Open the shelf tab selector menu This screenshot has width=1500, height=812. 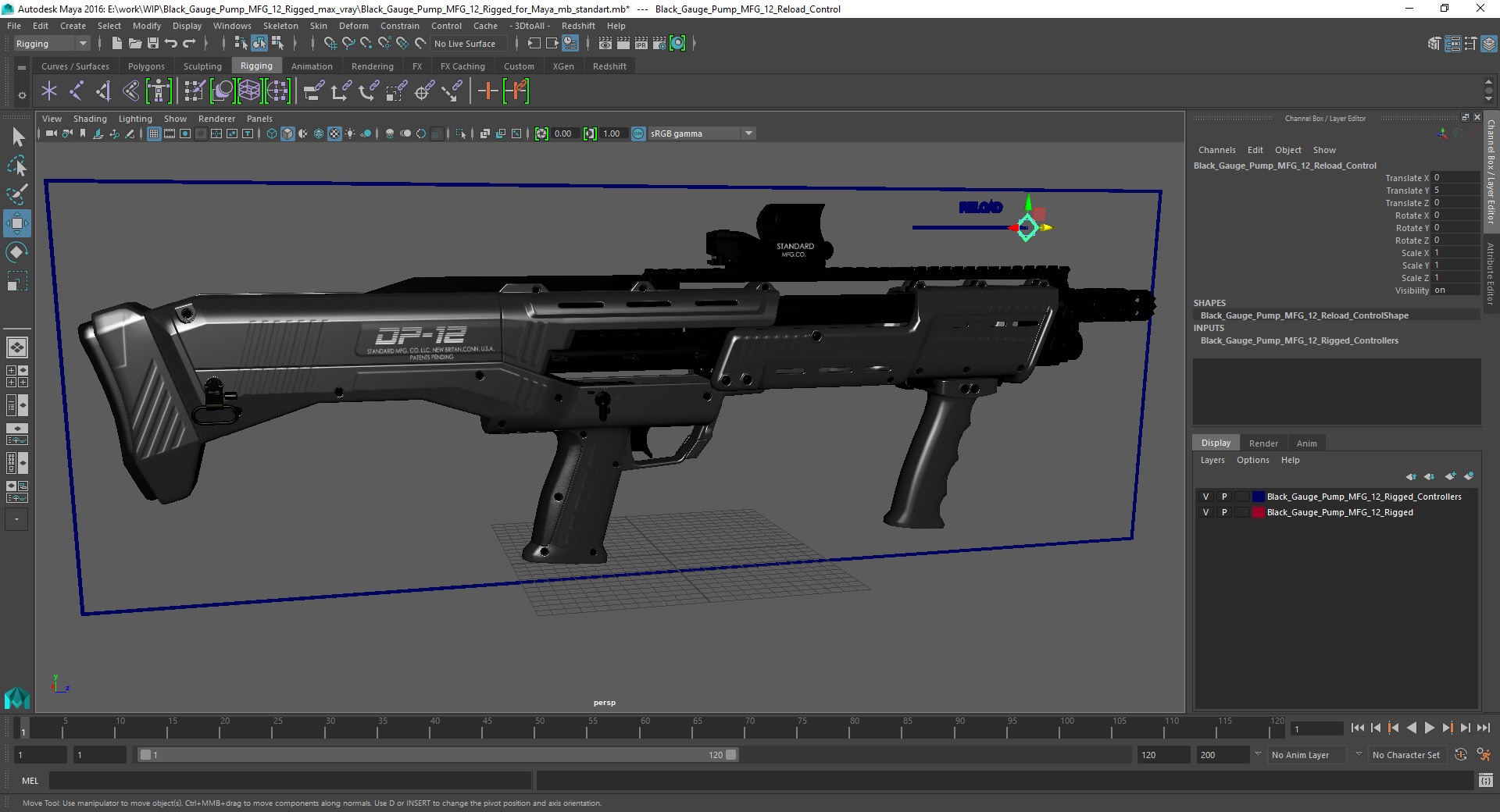pos(22,68)
